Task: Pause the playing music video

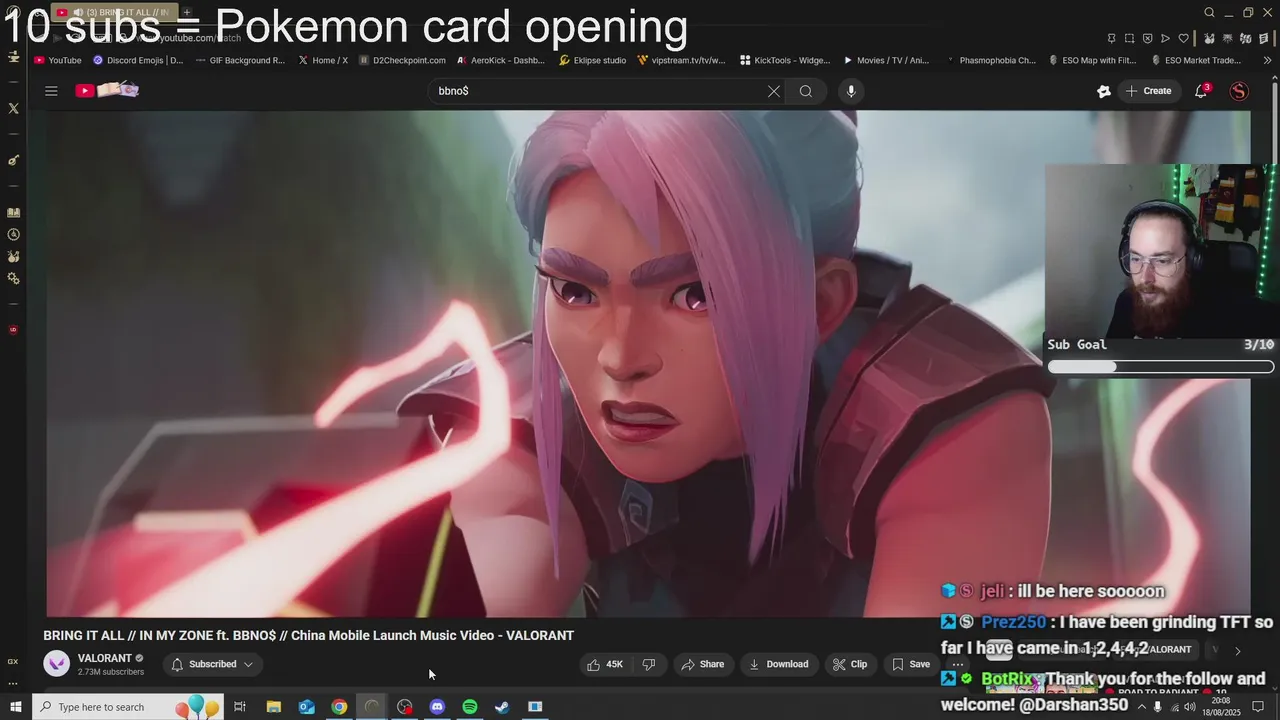Action: tap(648, 363)
